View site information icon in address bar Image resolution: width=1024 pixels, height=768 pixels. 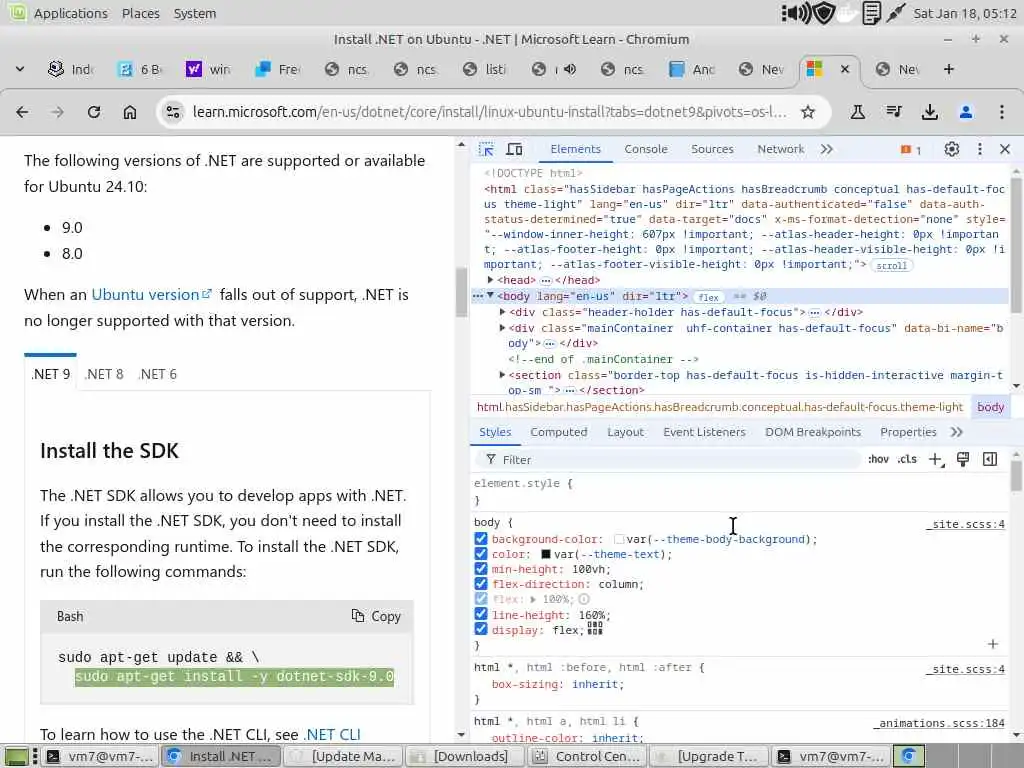[173, 112]
